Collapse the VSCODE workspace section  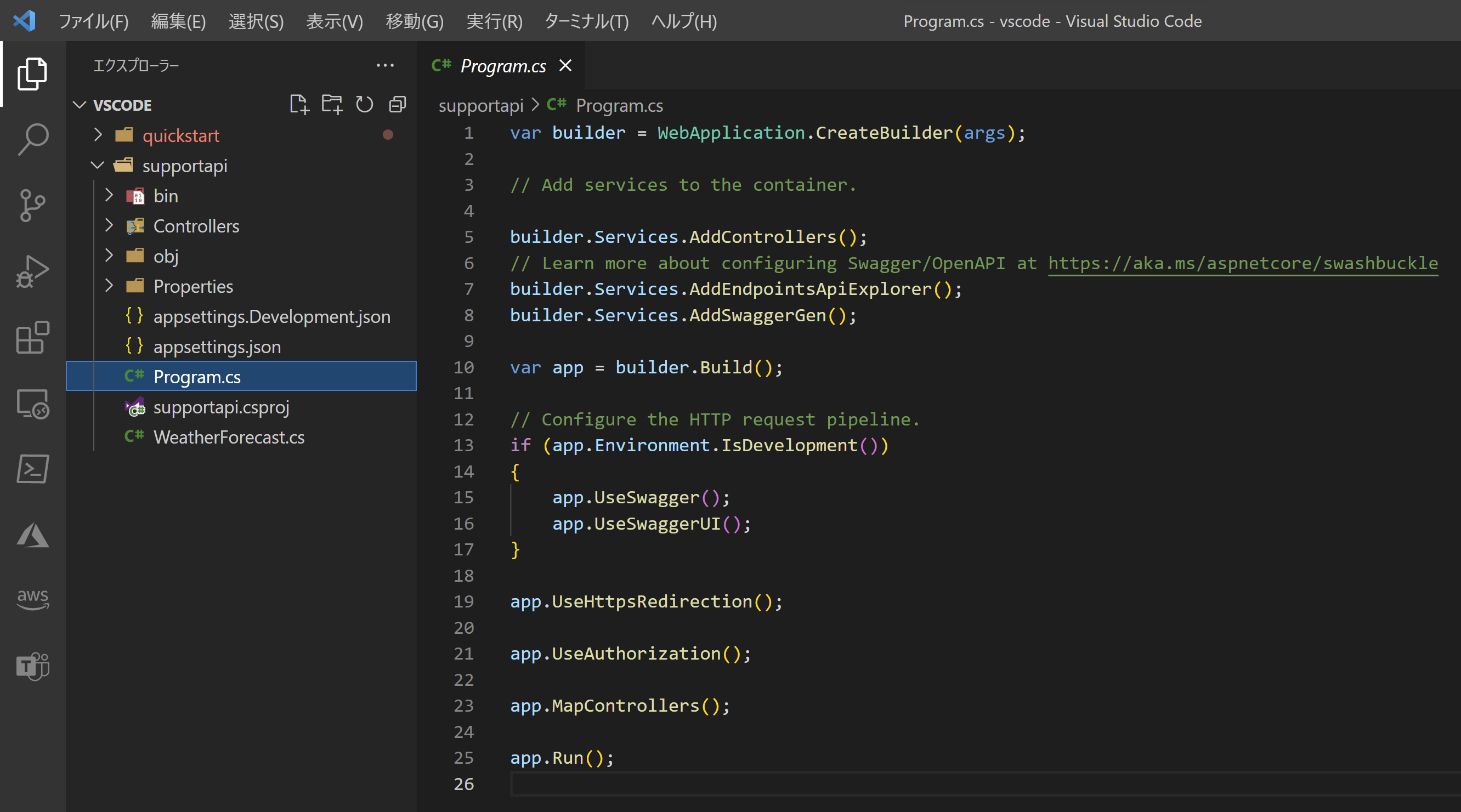coord(80,105)
